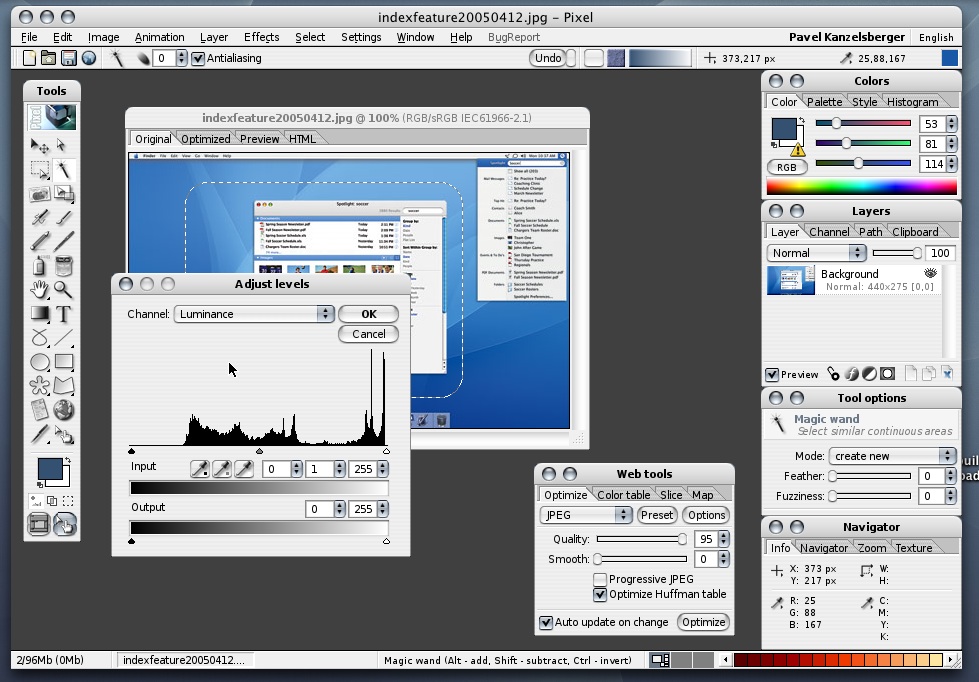Disable the Antialiasing checkbox
The image size is (979, 682).
pyautogui.click(x=198, y=58)
